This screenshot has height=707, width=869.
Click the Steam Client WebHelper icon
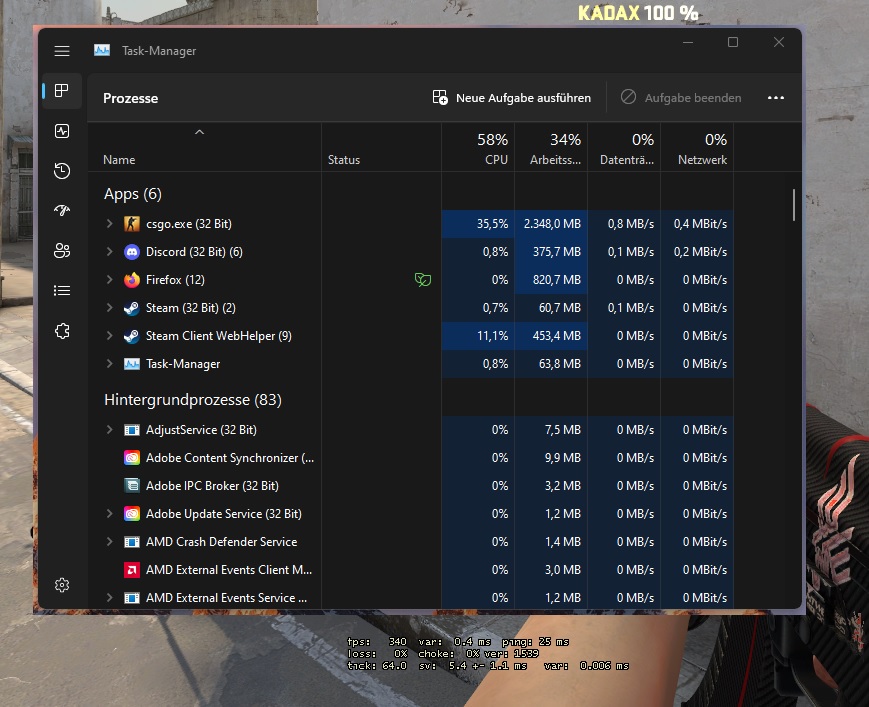click(x=132, y=336)
